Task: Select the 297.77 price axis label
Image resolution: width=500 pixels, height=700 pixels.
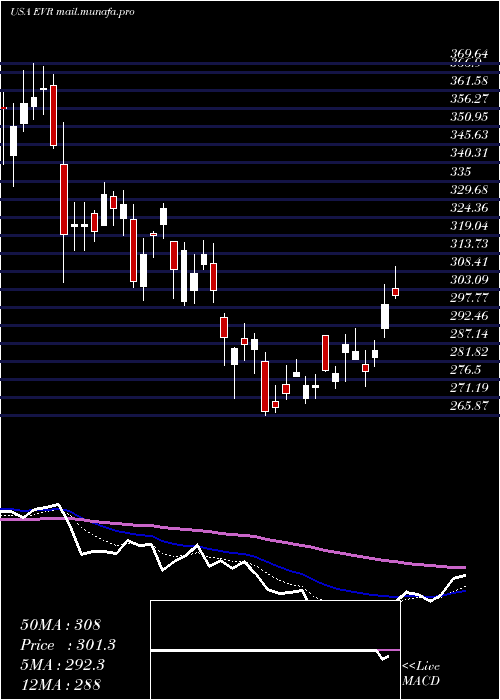Action: click(468, 298)
